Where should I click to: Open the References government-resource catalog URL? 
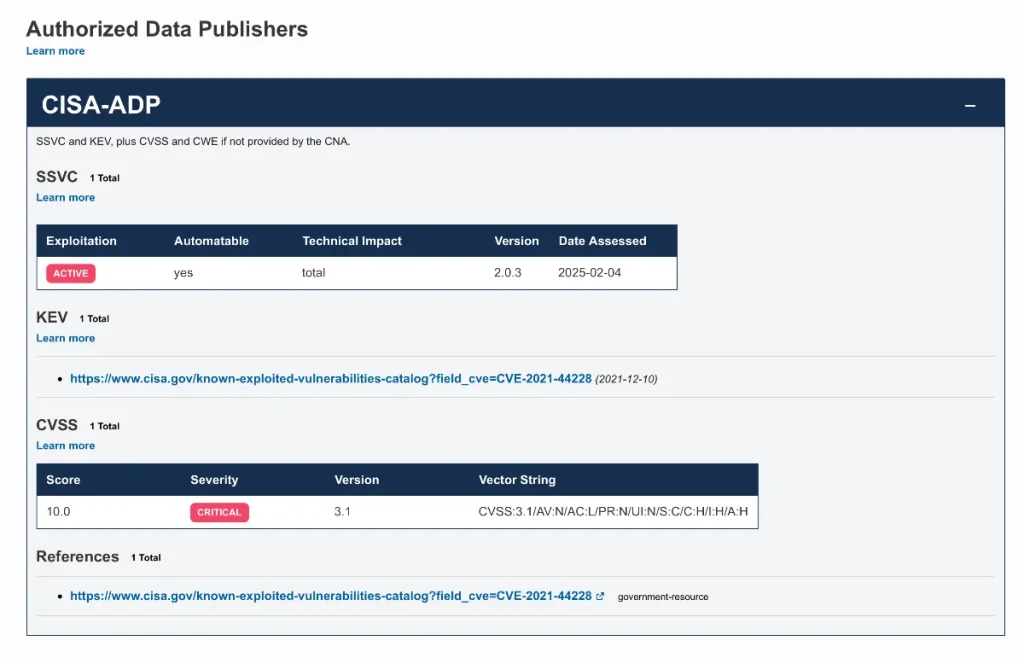[x=330, y=596]
